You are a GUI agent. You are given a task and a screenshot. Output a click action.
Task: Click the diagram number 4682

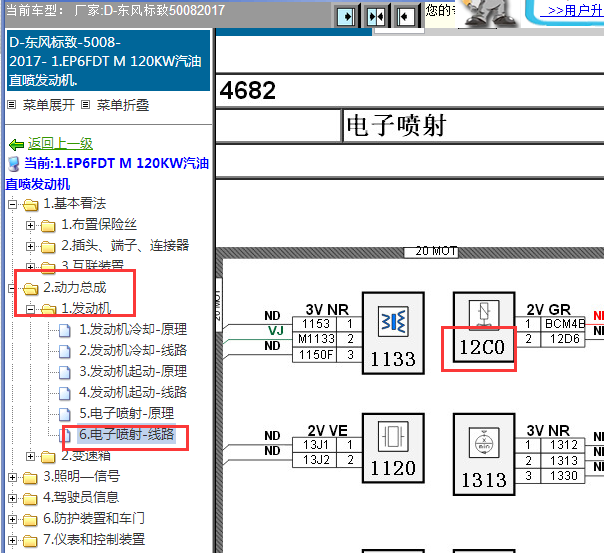coord(247,90)
